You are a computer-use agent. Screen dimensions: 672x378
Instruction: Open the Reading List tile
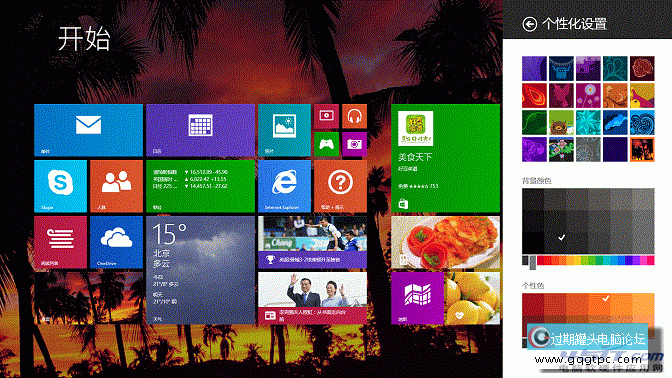click(60, 242)
